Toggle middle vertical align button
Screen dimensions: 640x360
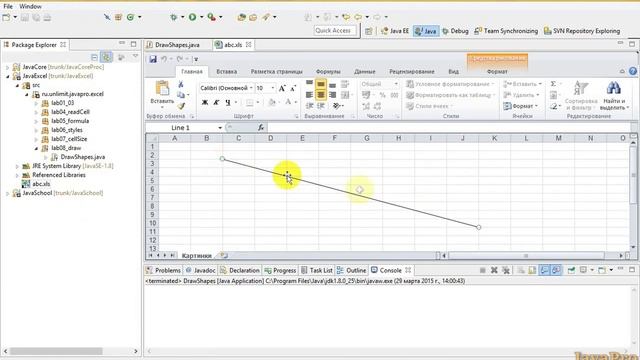(x=321, y=84)
